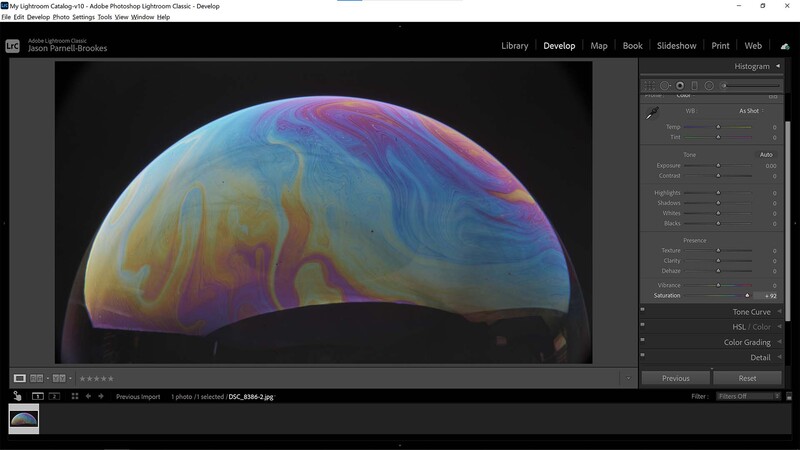Open the painter spray tool in filmstrip bar
Image resolution: width=800 pixels, height=450 pixels.
[x=17, y=396]
